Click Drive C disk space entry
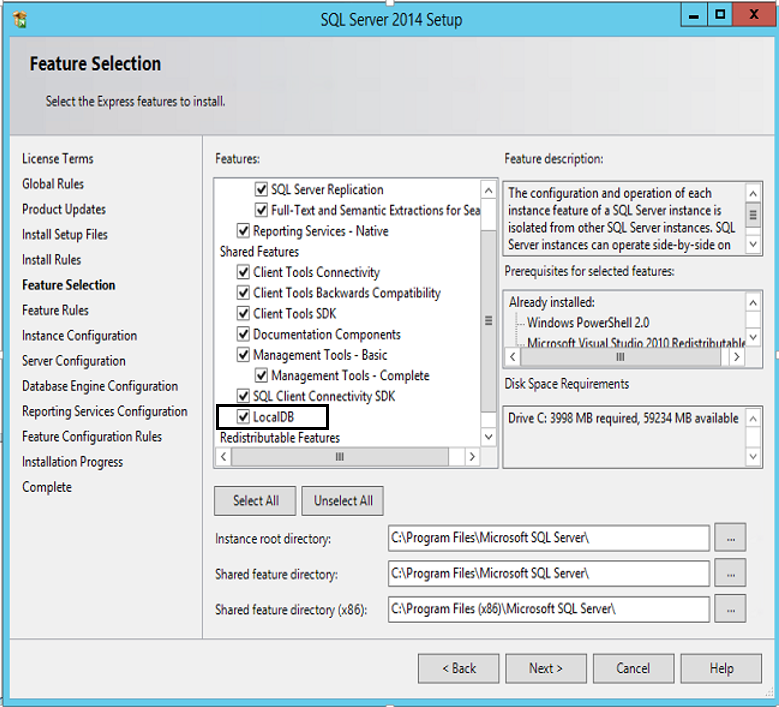 (623, 418)
